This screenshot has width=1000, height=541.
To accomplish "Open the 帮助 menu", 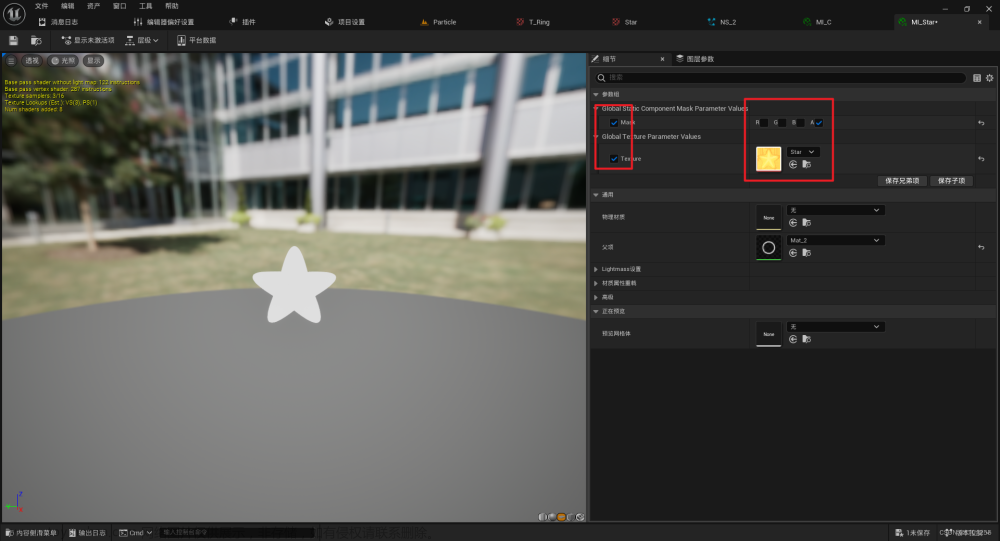I will tap(172, 6).
